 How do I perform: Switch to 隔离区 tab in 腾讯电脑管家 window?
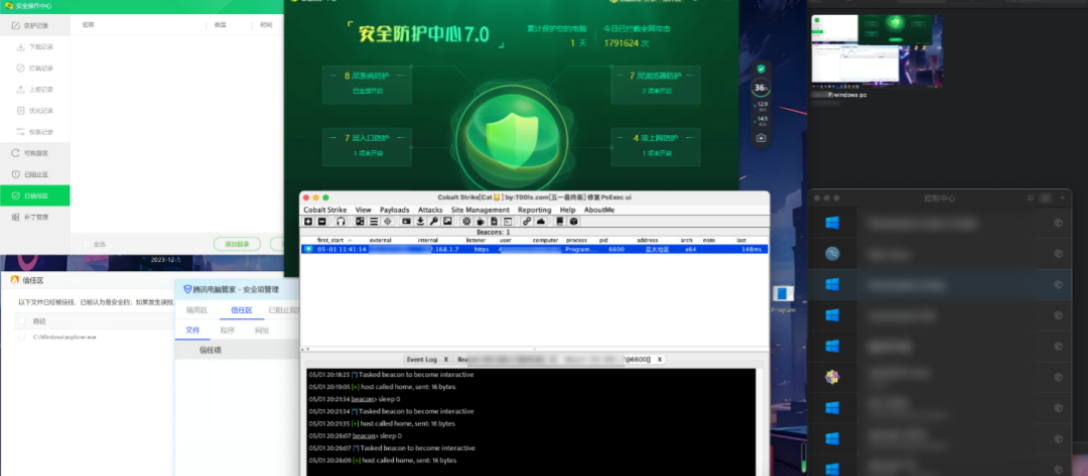(197, 310)
